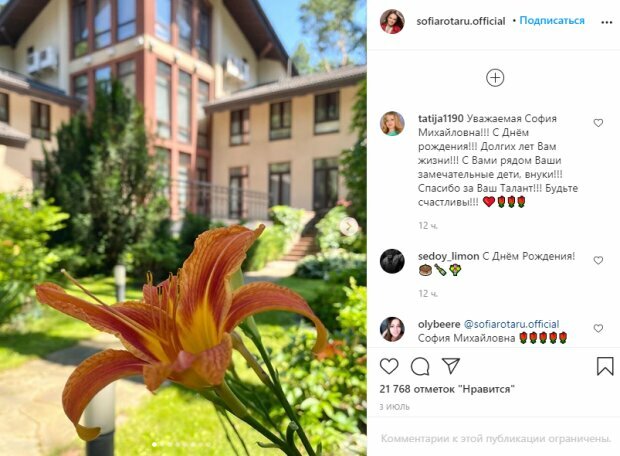Like the comment by olybeere
Image resolution: width=620 pixels, height=456 pixels.
pyautogui.click(x=598, y=328)
